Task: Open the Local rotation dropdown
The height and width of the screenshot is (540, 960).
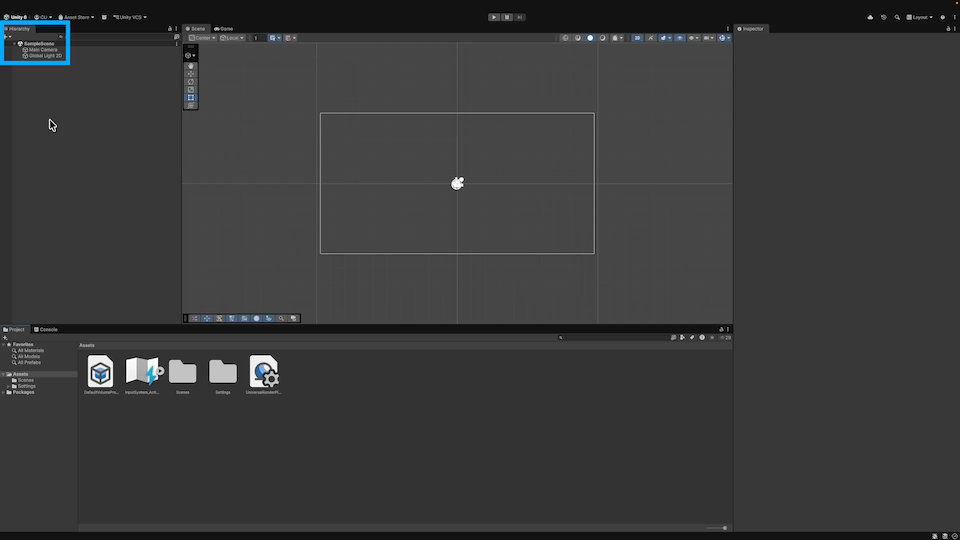Action: click(x=231, y=38)
